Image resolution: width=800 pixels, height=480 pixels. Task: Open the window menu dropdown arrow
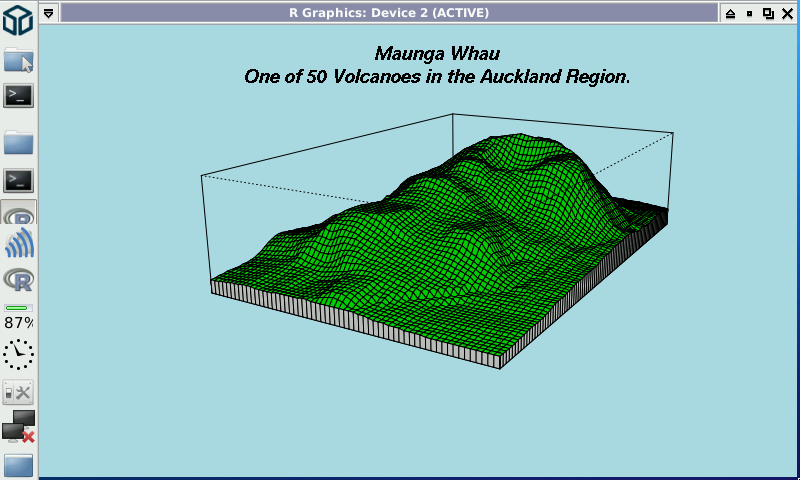[x=48, y=13]
